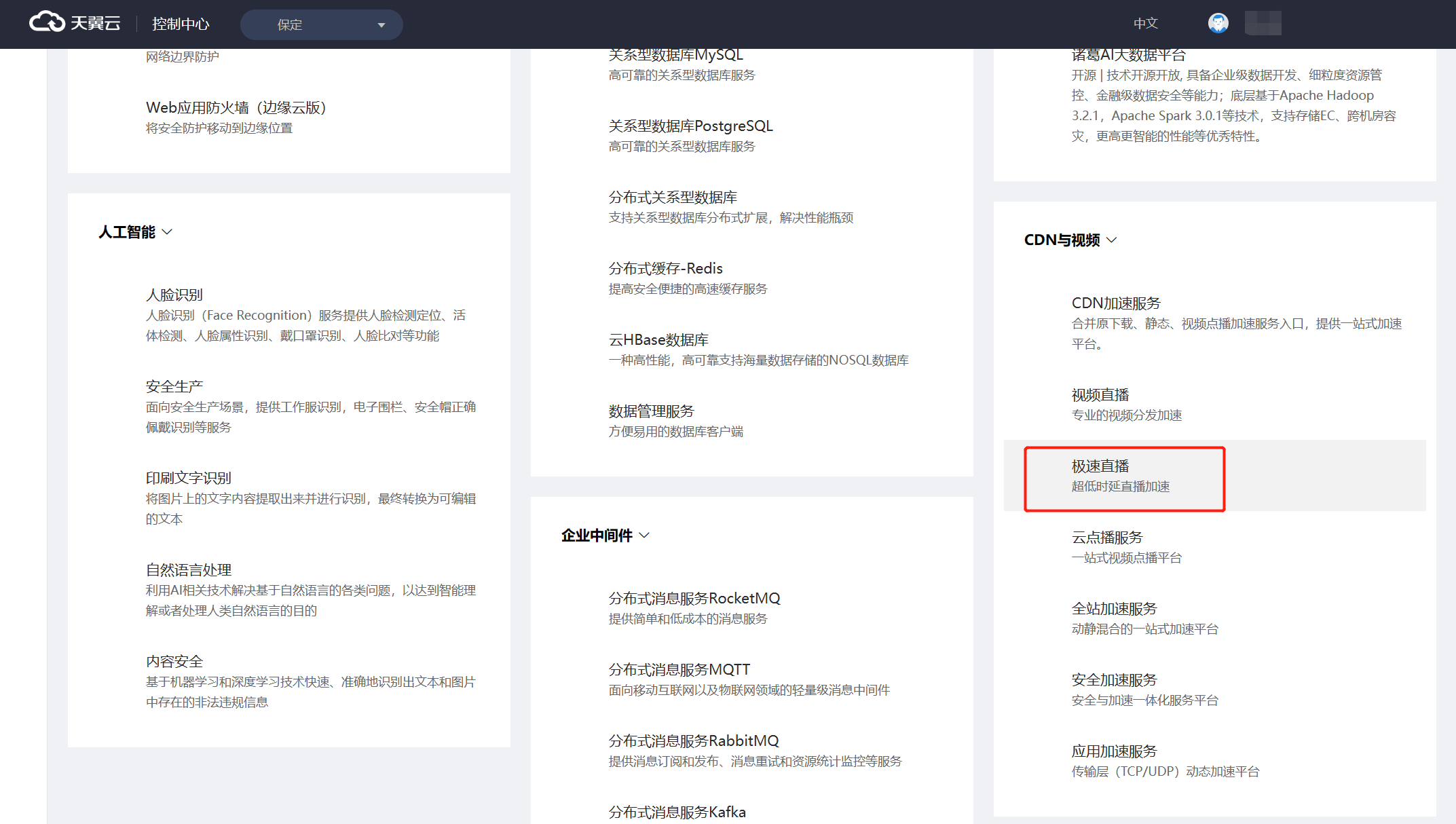Open 分布式消息服务RabbitMQ

(694, 741)
